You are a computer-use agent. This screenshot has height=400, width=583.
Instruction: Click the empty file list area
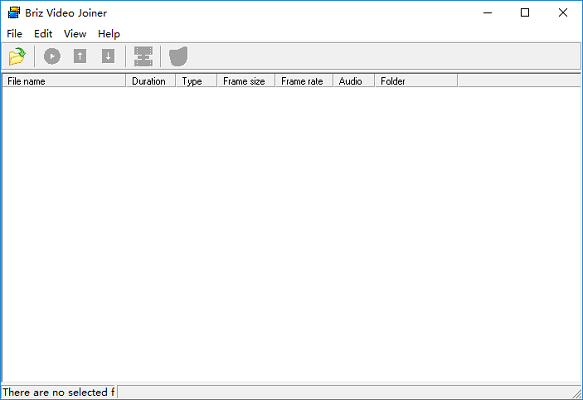pos(291,234)
